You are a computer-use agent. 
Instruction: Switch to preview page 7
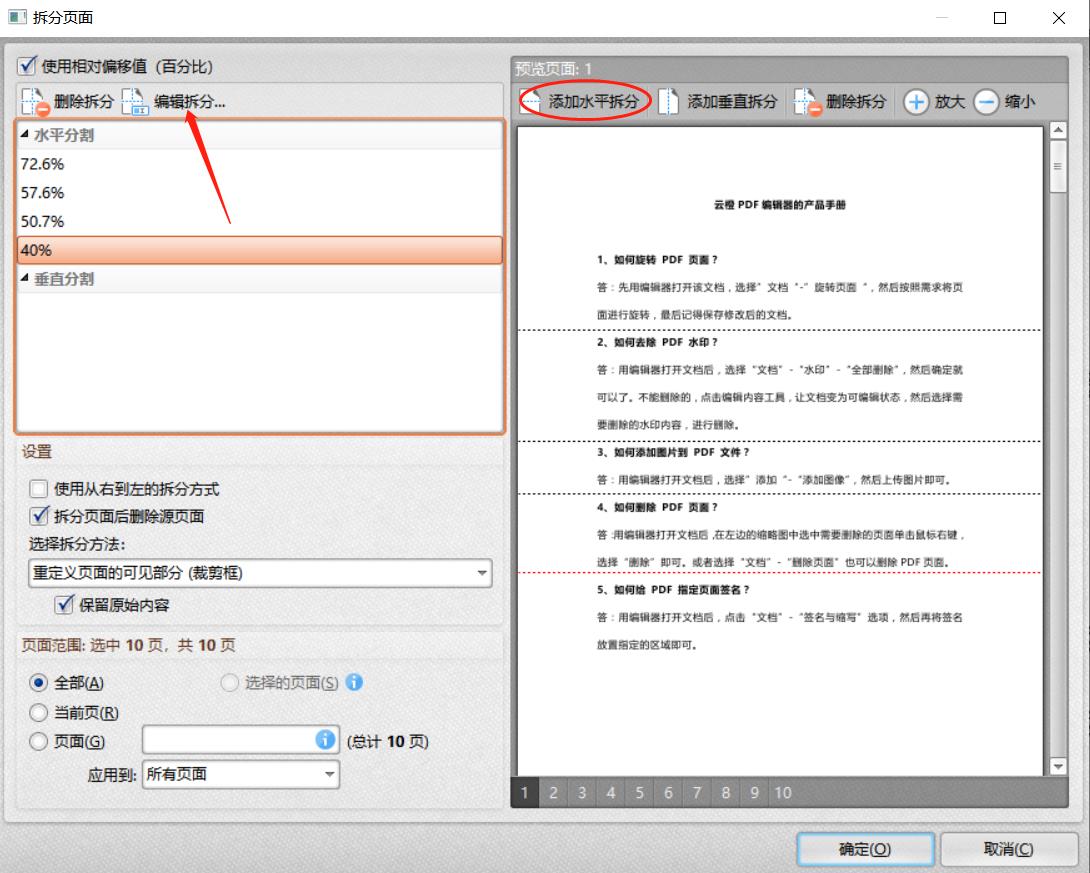tap(697, 792)
